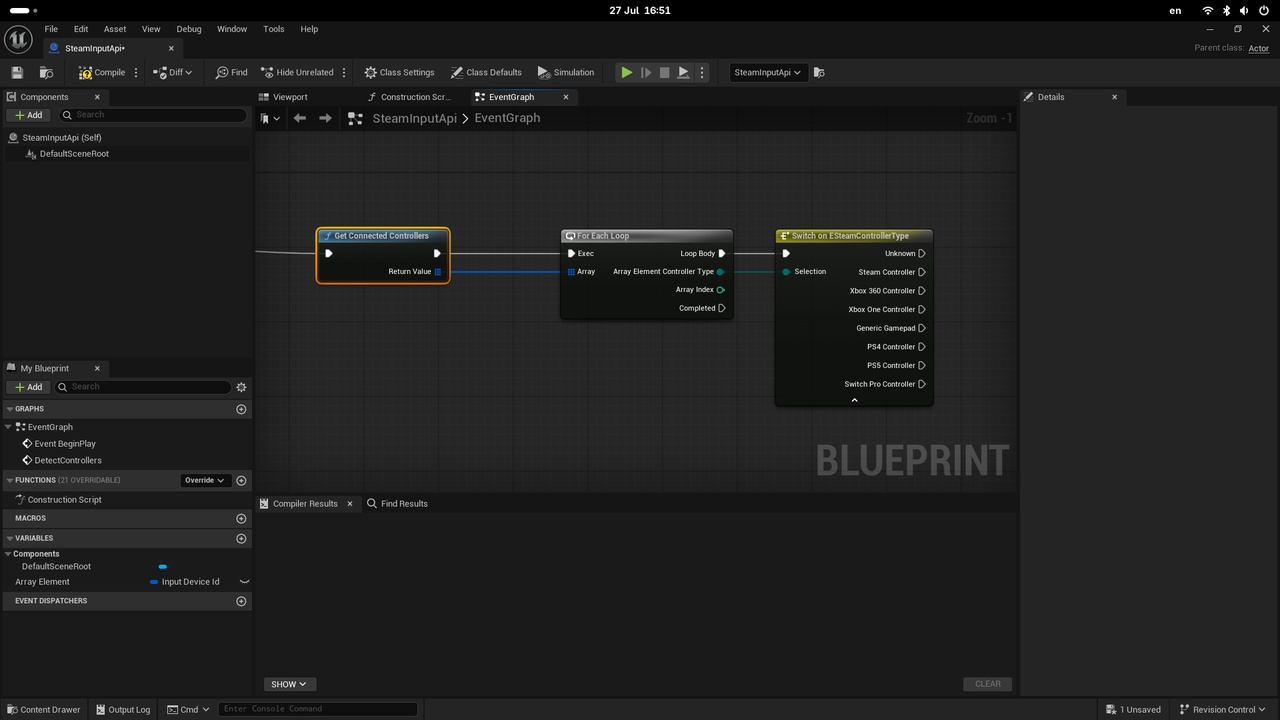Screen dimensions: 1280x720
Task: Click the Eject playback icon
Action: (x=683, y=72)
